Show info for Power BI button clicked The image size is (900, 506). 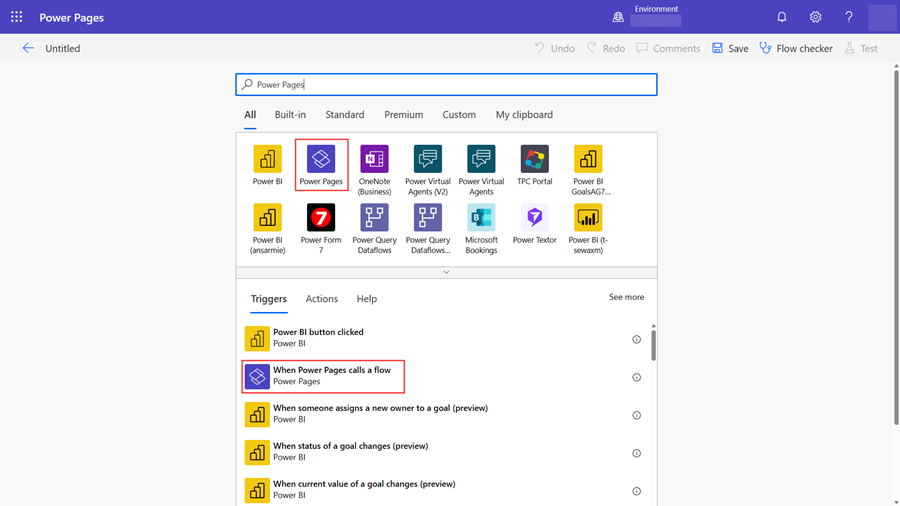coord(637,340)
